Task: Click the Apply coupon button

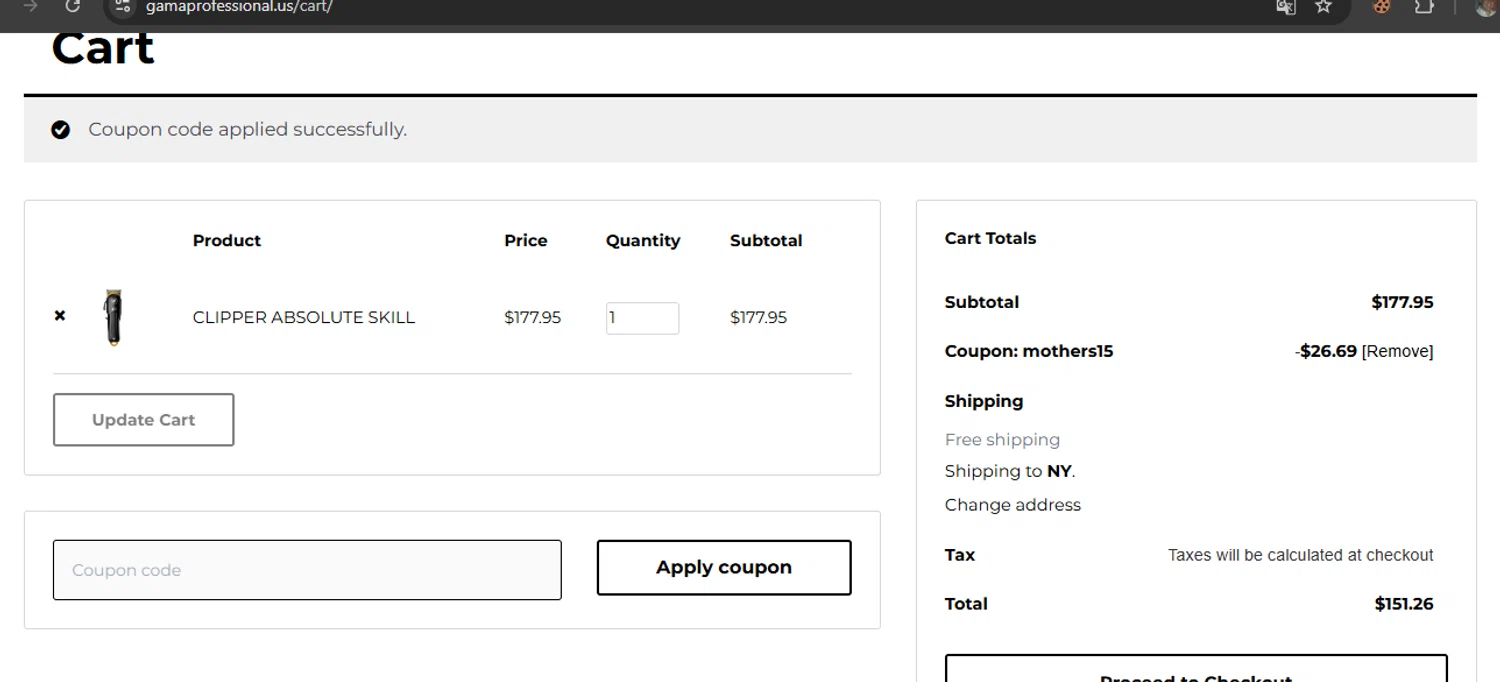Action: 724,568
